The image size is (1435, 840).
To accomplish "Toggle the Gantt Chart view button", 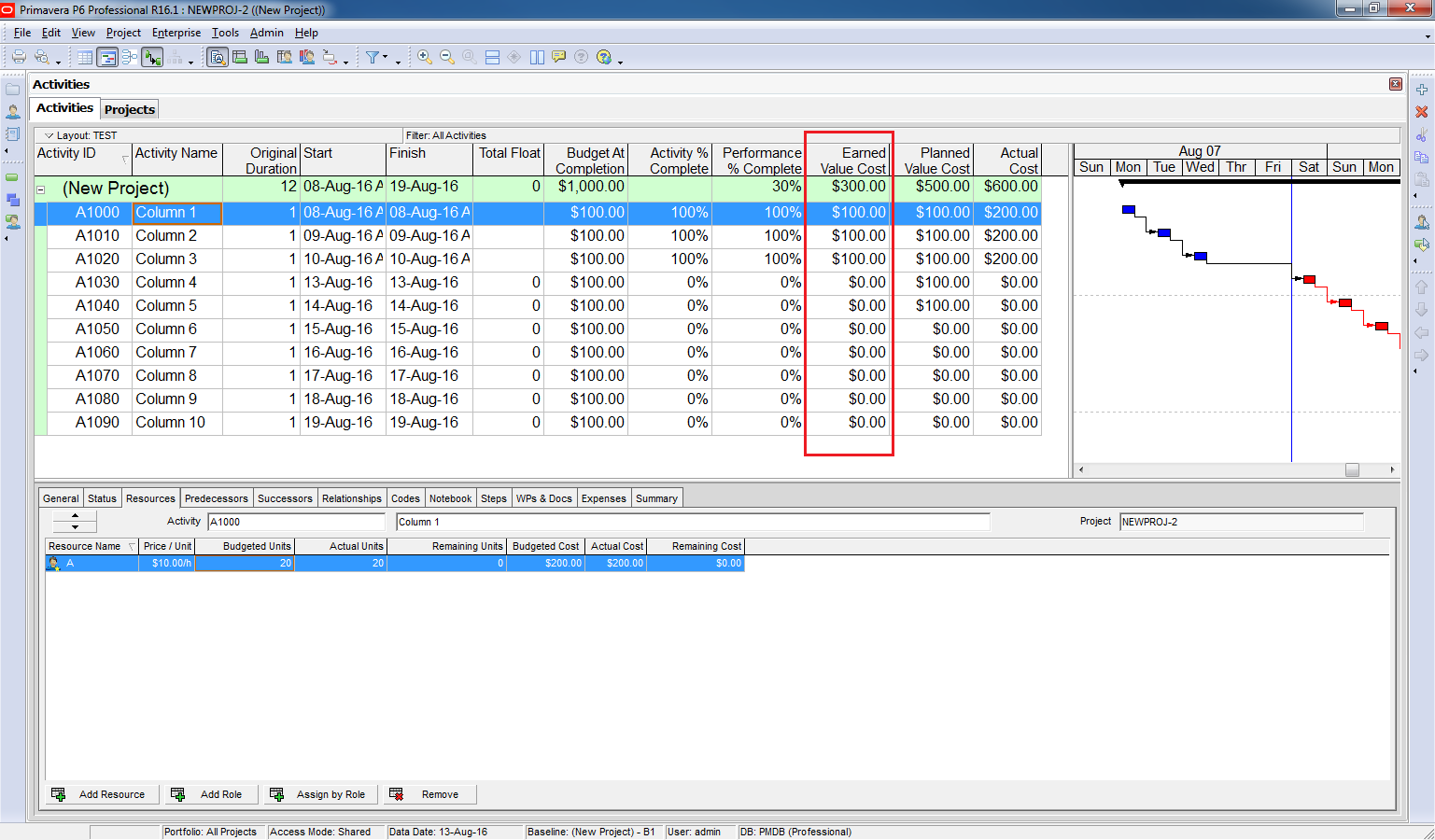I will coord(107,58).
